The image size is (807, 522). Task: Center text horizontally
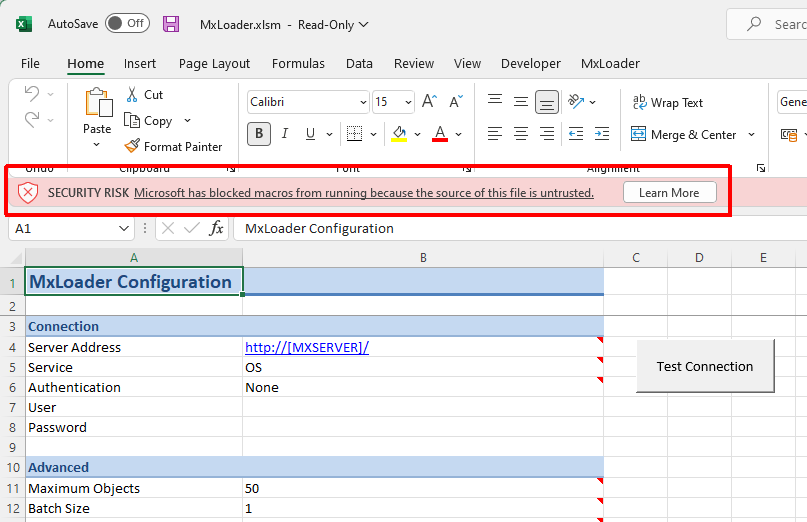point(520,134)
